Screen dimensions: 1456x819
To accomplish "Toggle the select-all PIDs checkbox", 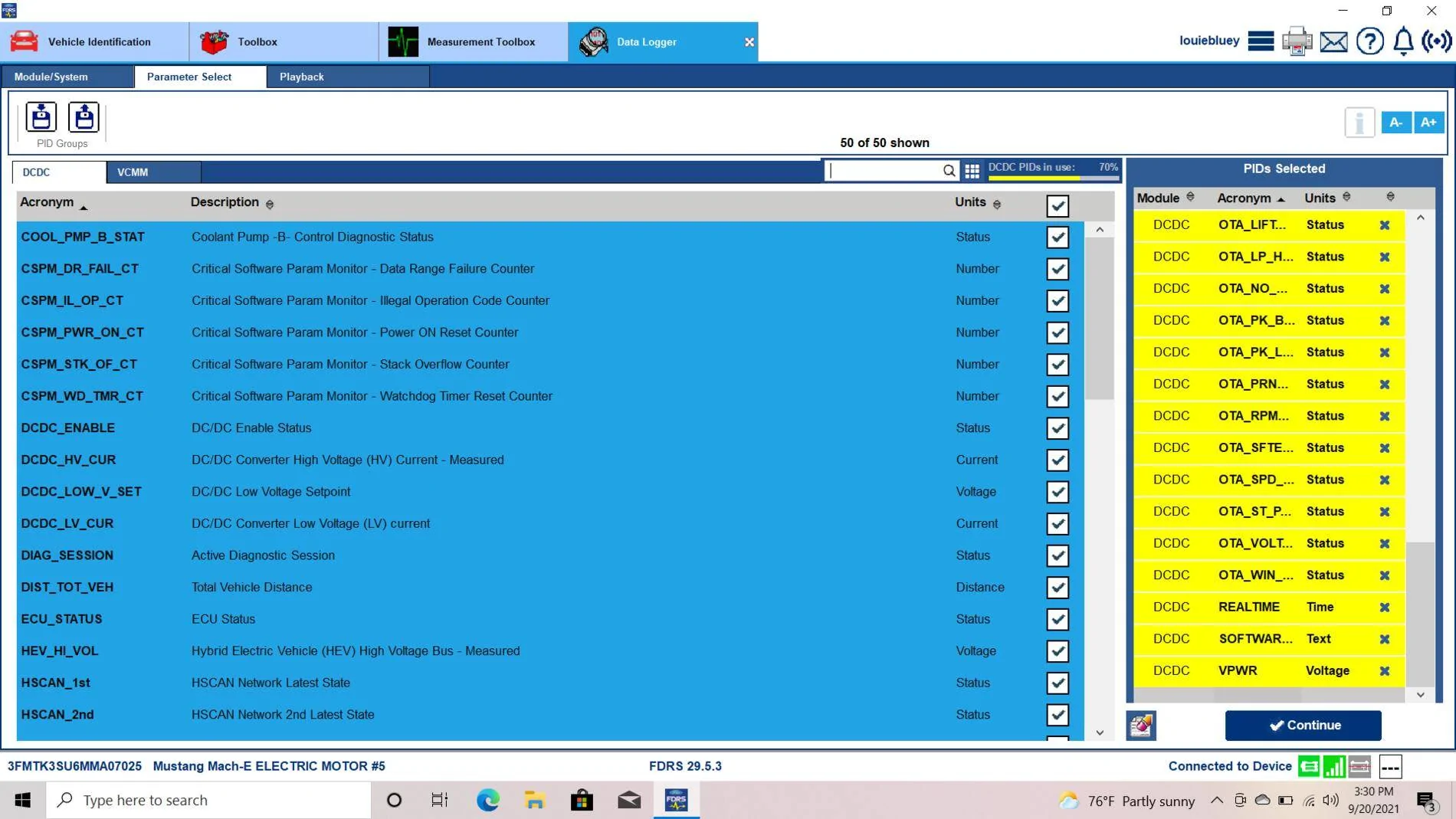I will pos(1058,205).
